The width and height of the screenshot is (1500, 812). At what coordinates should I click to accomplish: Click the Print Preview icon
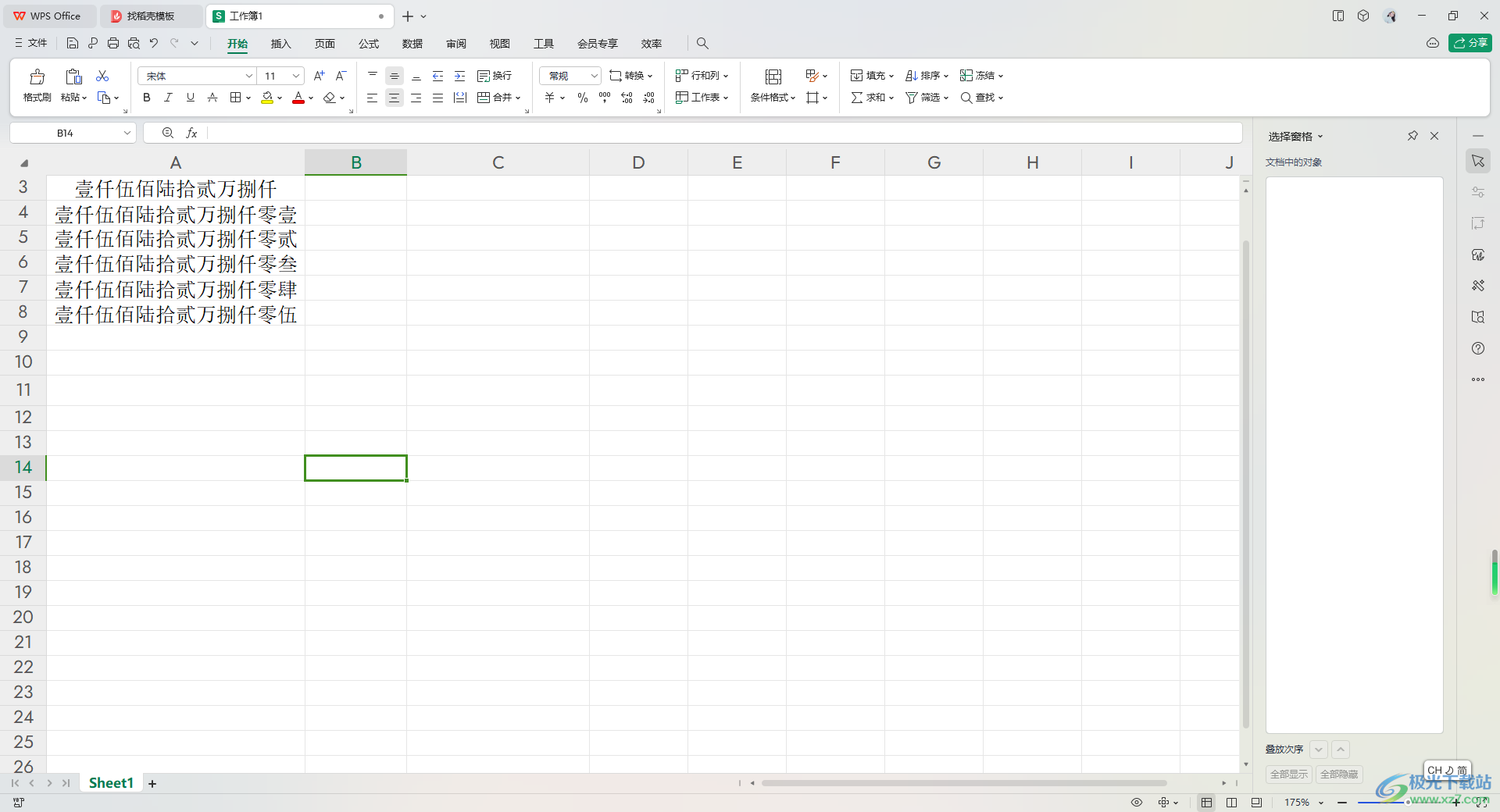coord(134,44)
